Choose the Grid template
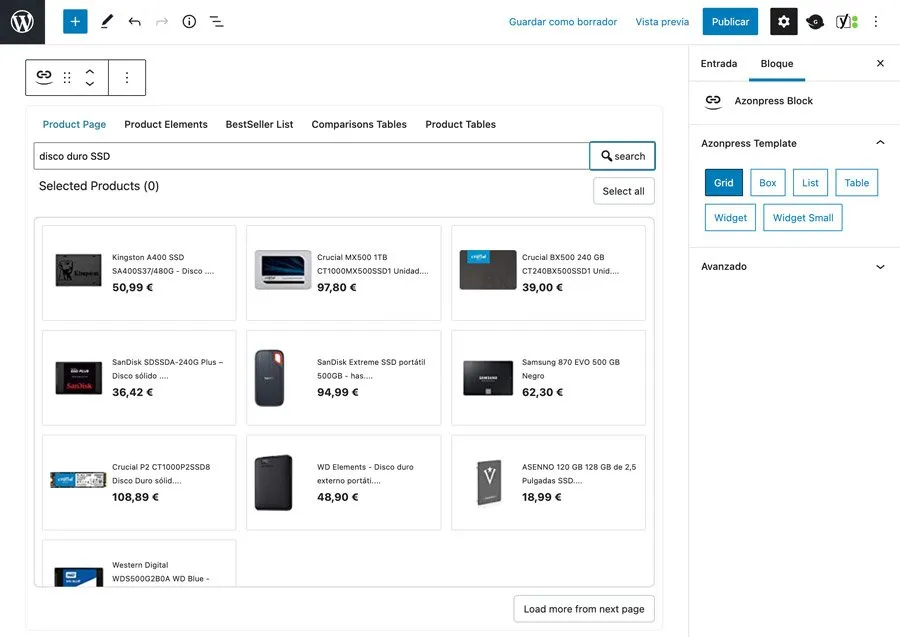The image size is (900, 637). (x=723, y=182)
